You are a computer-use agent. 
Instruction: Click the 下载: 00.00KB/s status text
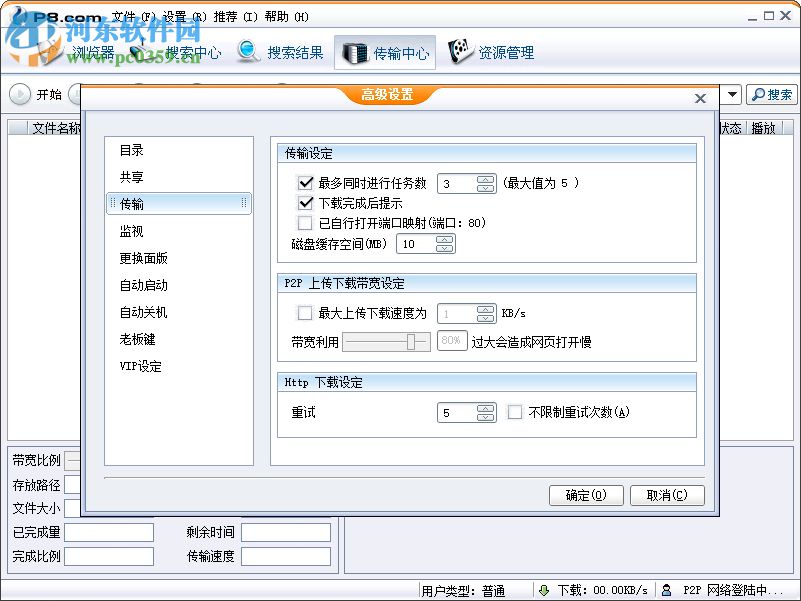(x=603, y=590)
